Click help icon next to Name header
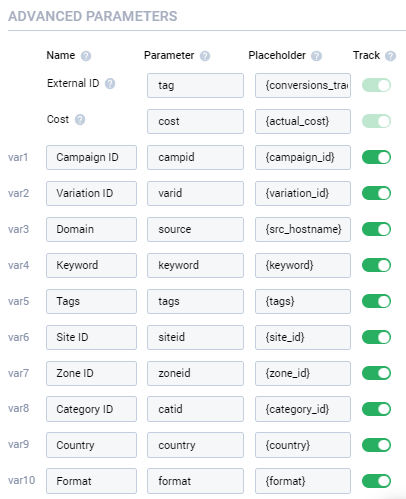Screen dimensions: 406x499 point(86,56)
